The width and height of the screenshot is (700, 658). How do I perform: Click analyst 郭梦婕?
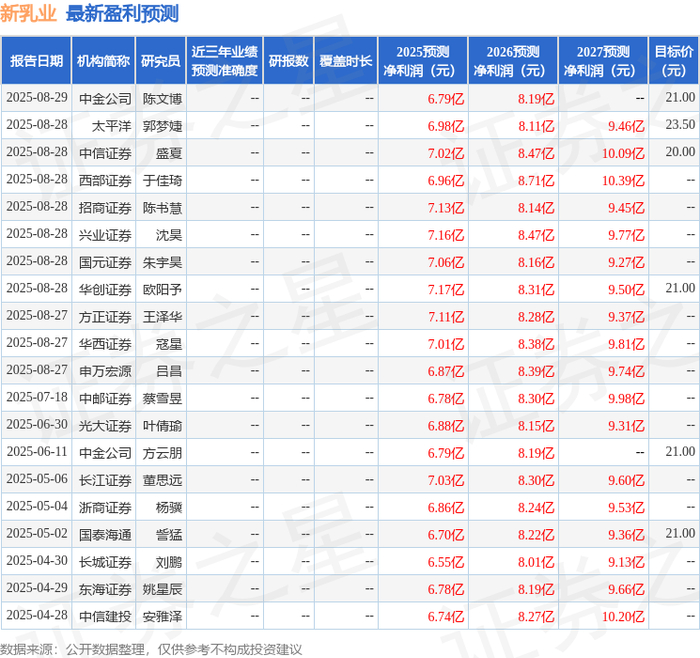coord(162,126)
